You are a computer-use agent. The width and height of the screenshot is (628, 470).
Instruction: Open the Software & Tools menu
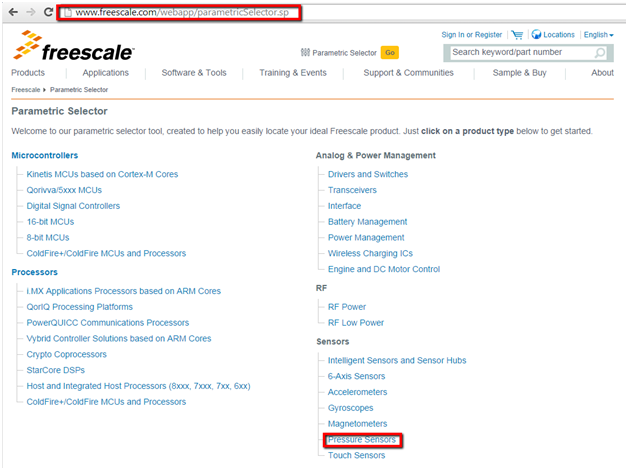(194, 73)
